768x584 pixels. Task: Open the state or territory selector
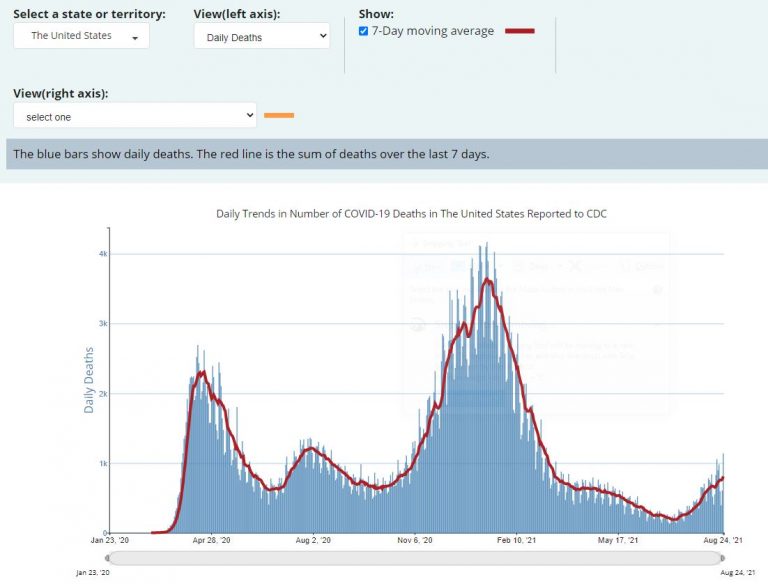pos(81,36)
